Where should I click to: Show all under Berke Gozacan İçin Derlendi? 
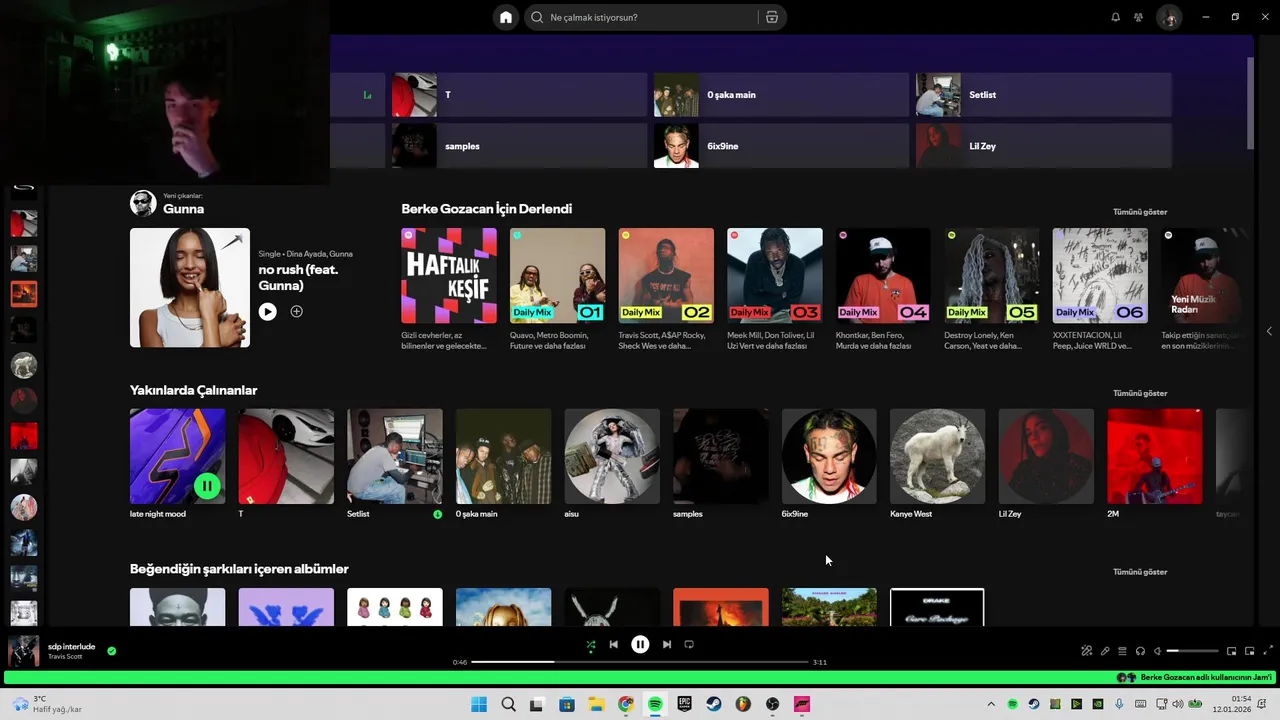1140,212
